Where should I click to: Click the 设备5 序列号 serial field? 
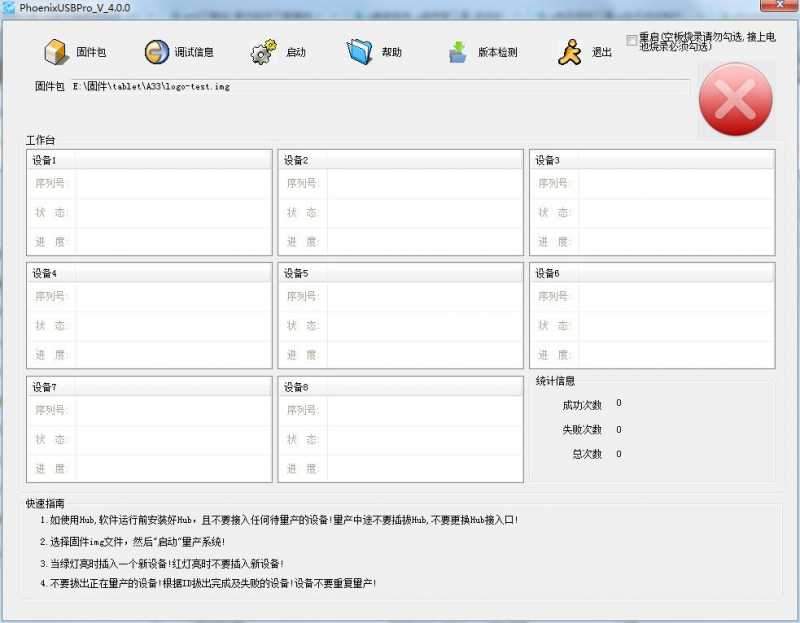tap(423, 297)
